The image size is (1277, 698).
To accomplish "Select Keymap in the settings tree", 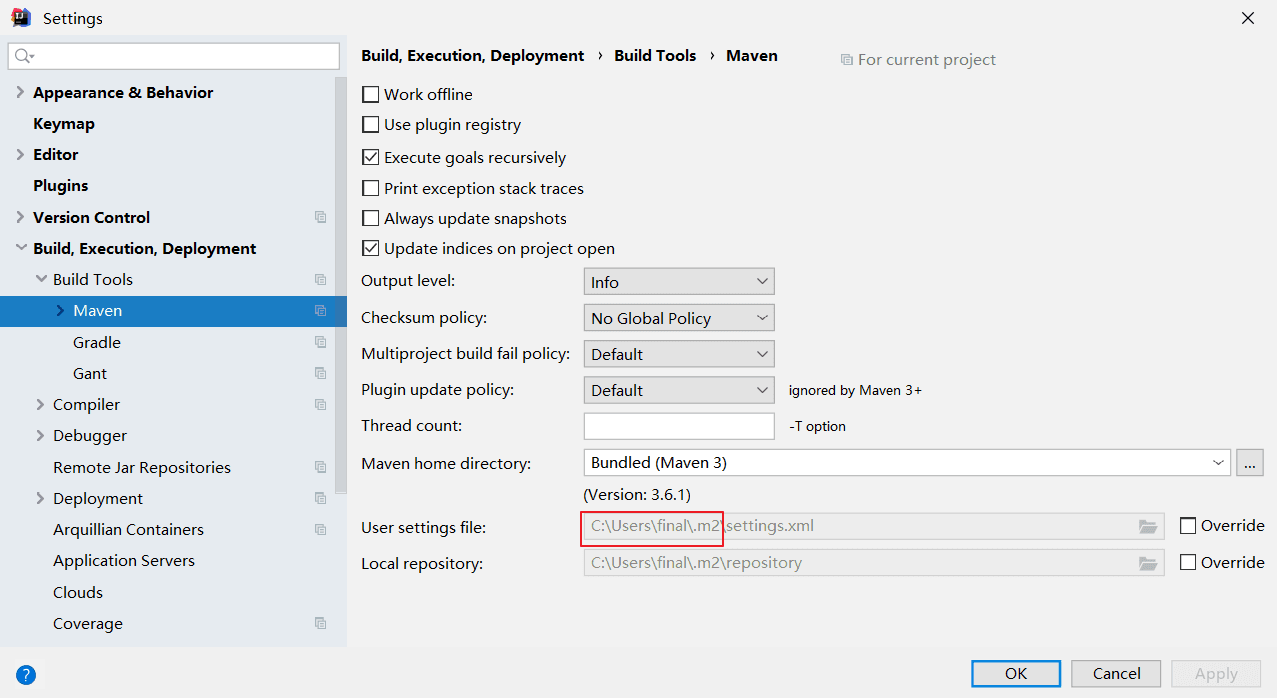I will [64, 124].
